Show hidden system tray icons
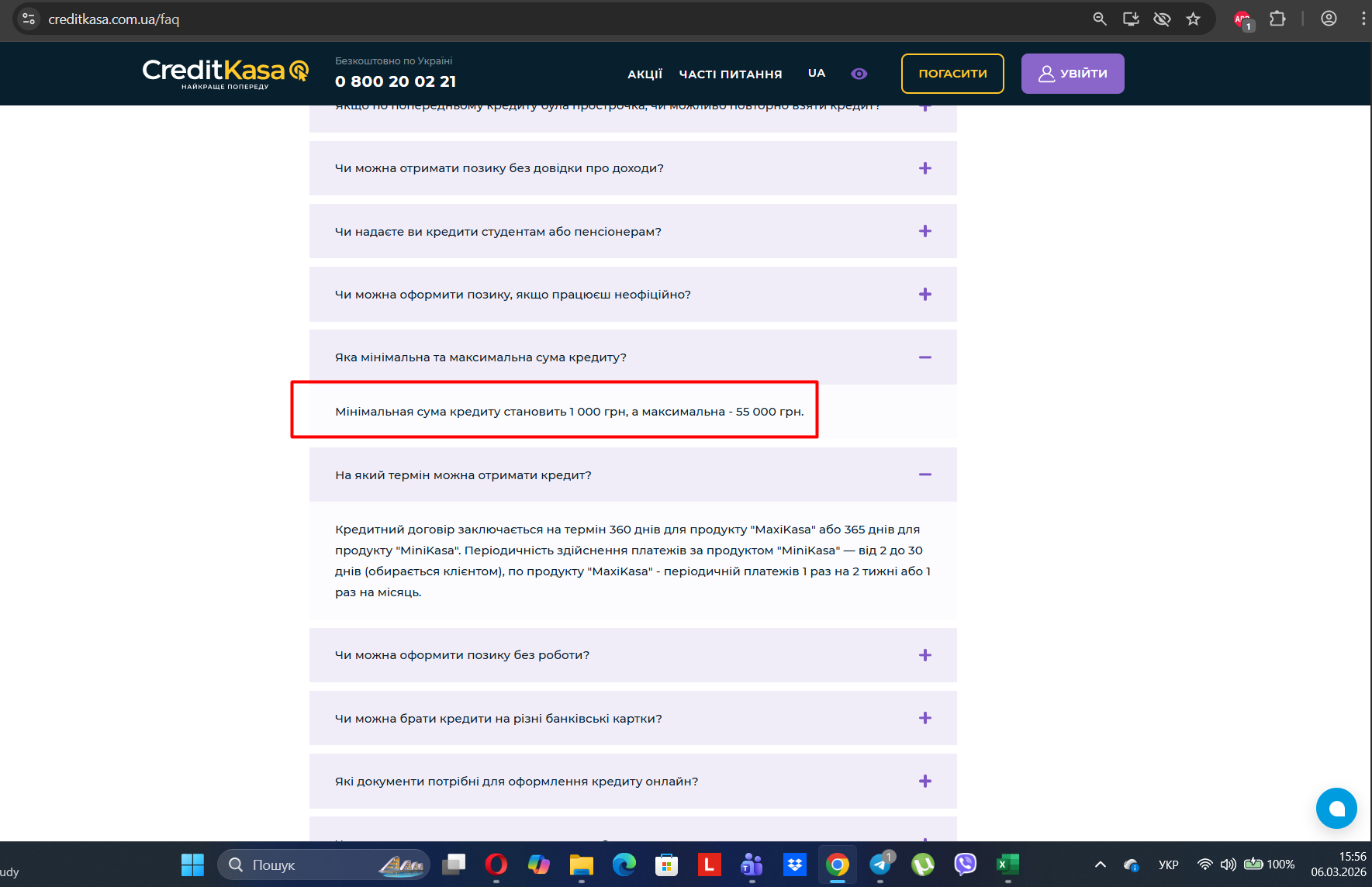This screenshot has height=887, width=1372. (1100, 865)
